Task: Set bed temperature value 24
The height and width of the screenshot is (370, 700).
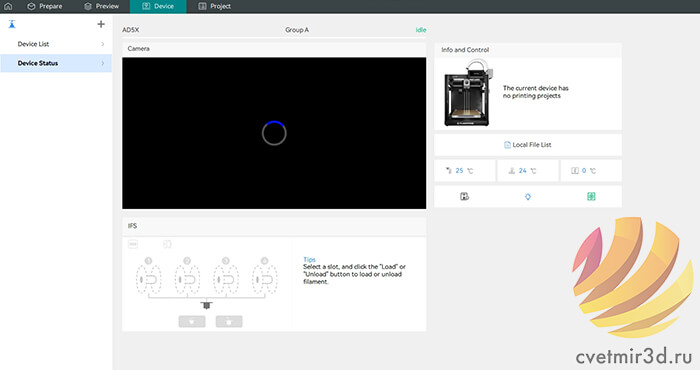Action: coord(523,170)
